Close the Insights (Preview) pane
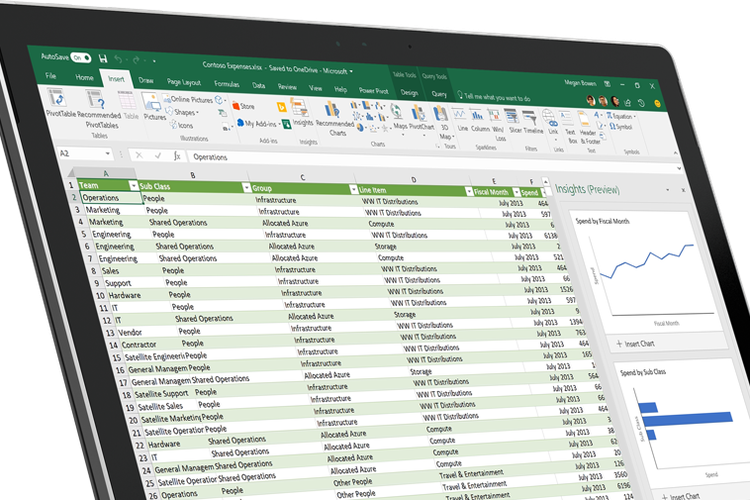750x500 pixels. coord(683,190)
